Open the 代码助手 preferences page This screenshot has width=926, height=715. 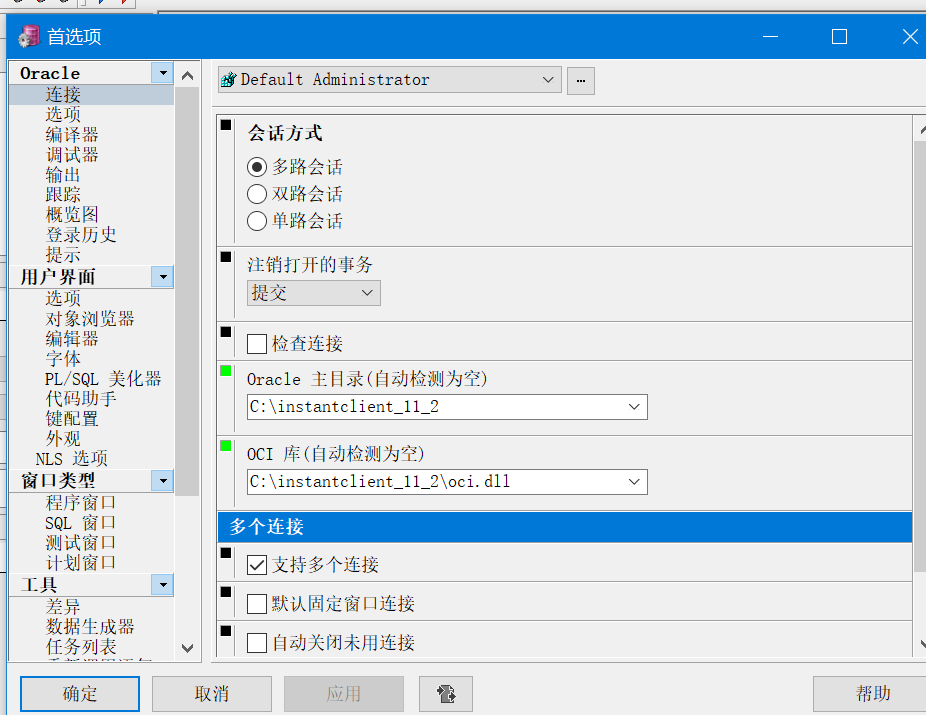(x=81, y=399)
